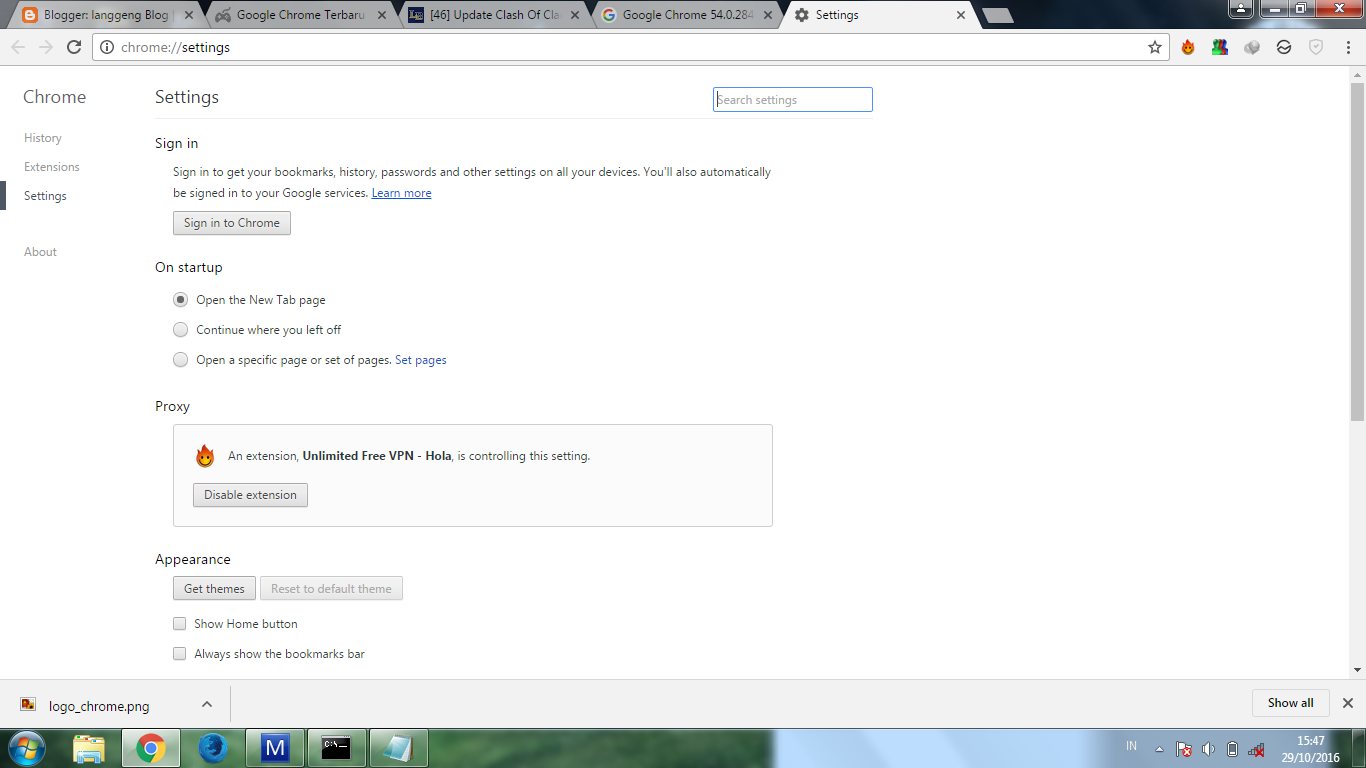Show hidden system tray icons

point(1159,749)
